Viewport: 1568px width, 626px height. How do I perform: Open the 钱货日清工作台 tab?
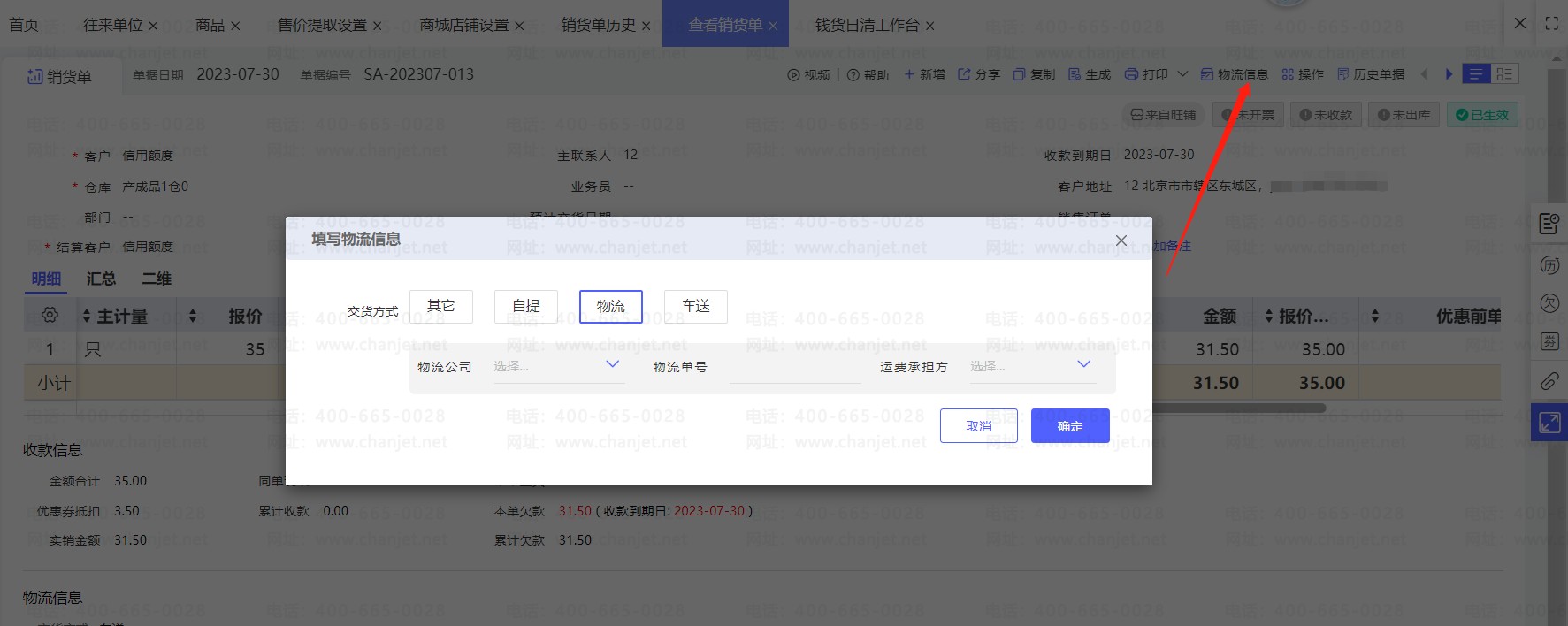click(x=867, y=25)
